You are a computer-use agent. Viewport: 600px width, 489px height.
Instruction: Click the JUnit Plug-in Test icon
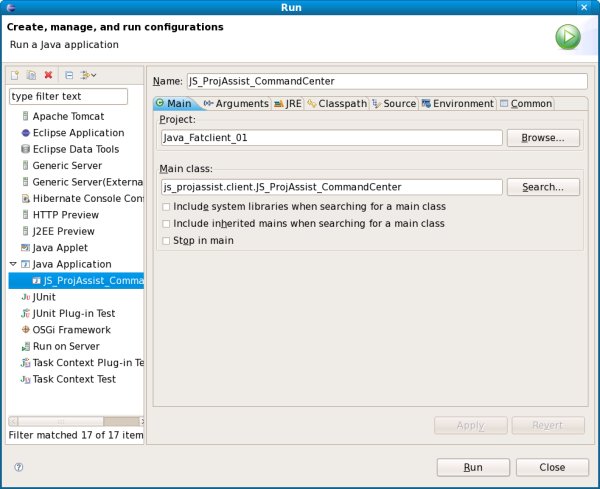(x=25, y=313)
